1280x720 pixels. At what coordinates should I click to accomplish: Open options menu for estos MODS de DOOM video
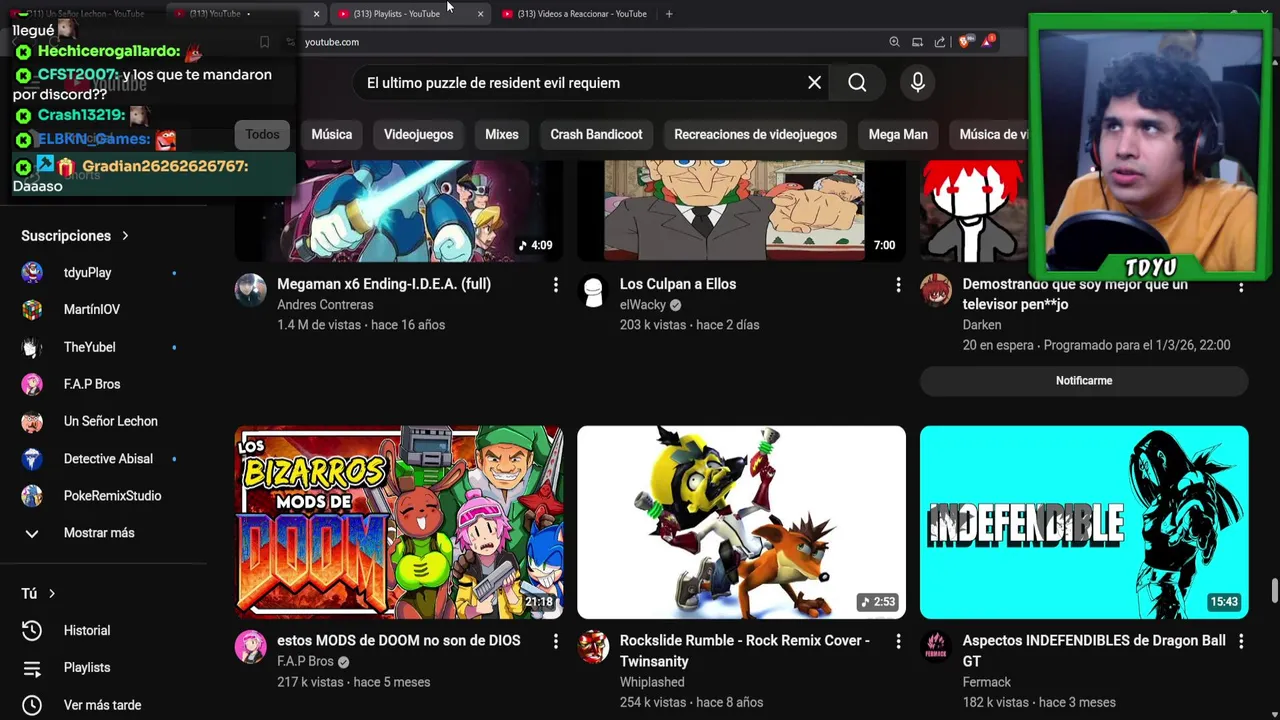[556, 641]
